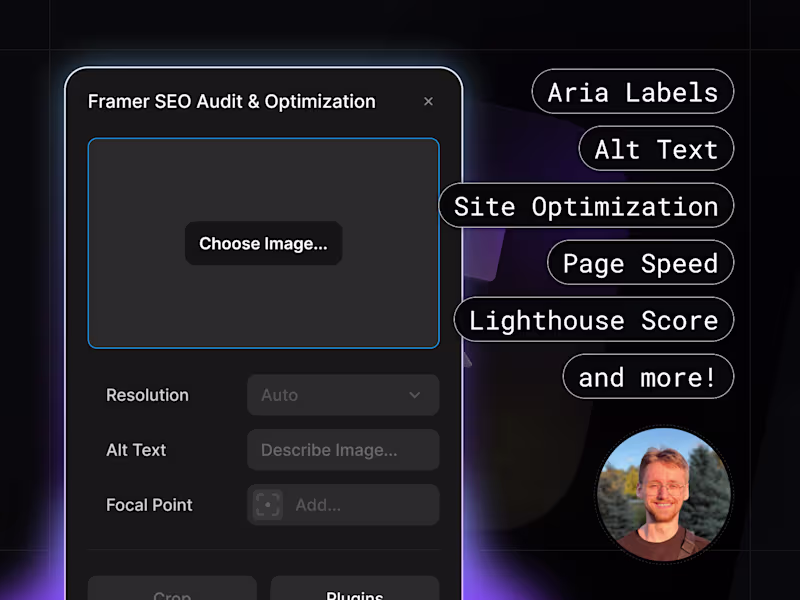Viewport: 800px width, 600px height.
Task: Click the focal point target icon
Action: coord(267,505)
